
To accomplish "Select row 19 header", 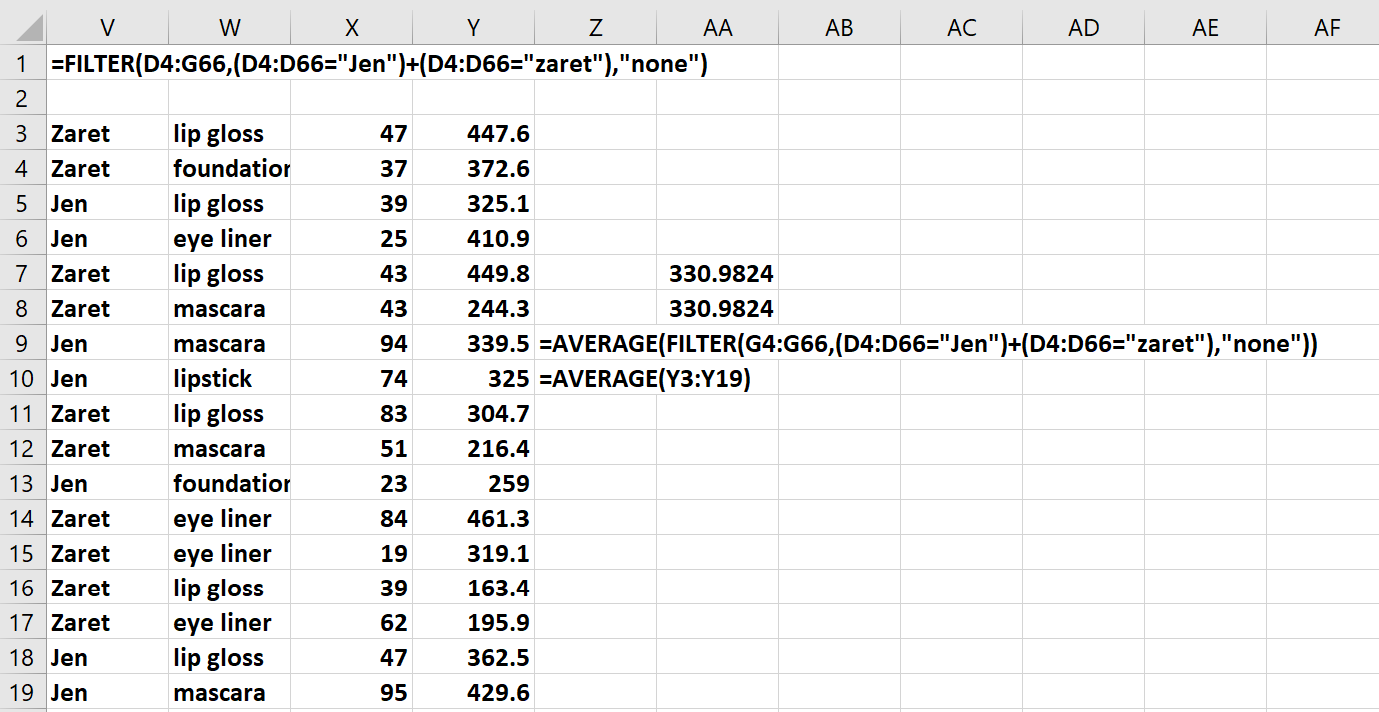I will 22,693.
